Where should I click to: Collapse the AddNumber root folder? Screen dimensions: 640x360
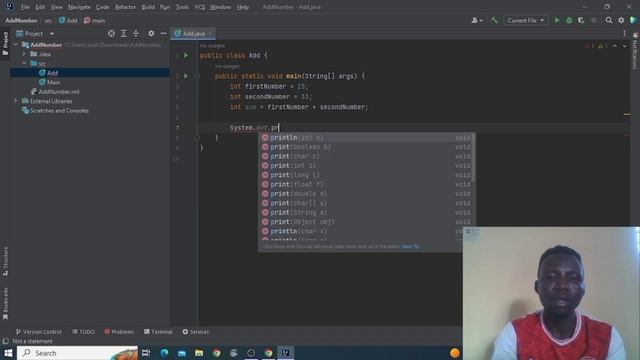[x=16, y=45]
